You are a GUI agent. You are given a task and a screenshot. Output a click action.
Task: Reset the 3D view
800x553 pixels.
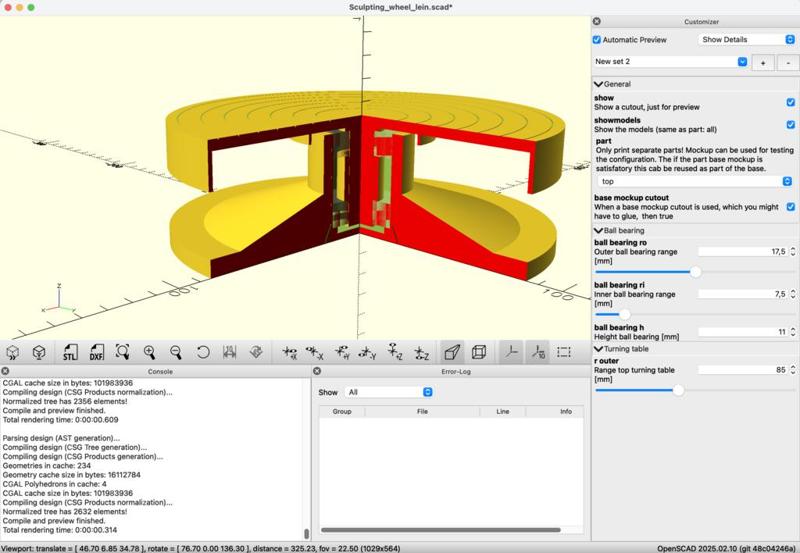pyautogui.click(x=202, y=352)
